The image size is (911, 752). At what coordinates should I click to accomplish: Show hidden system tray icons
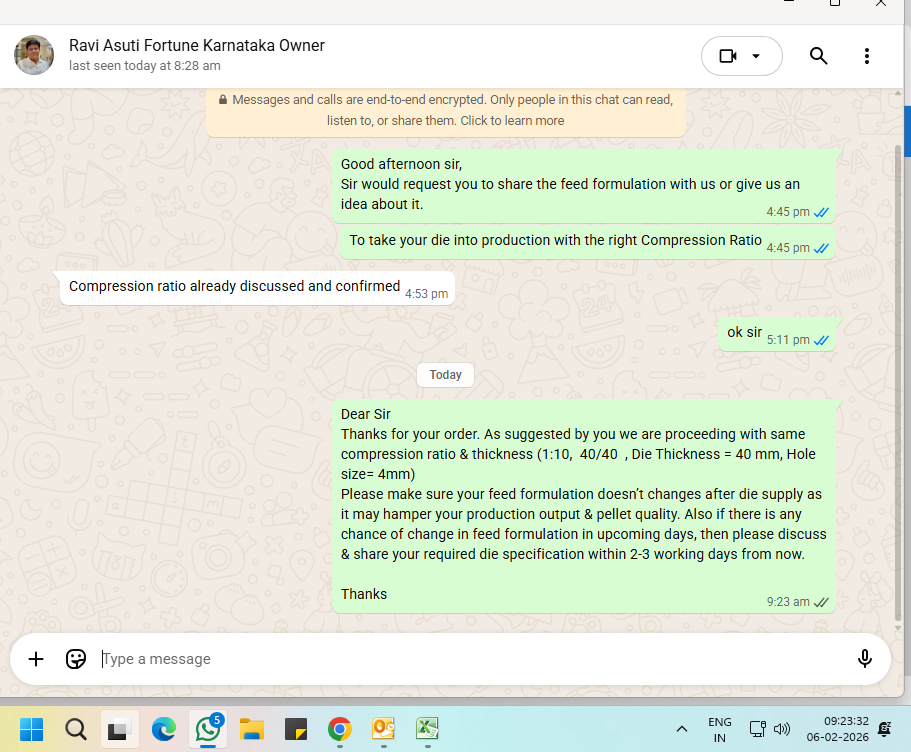click(682, 729)
